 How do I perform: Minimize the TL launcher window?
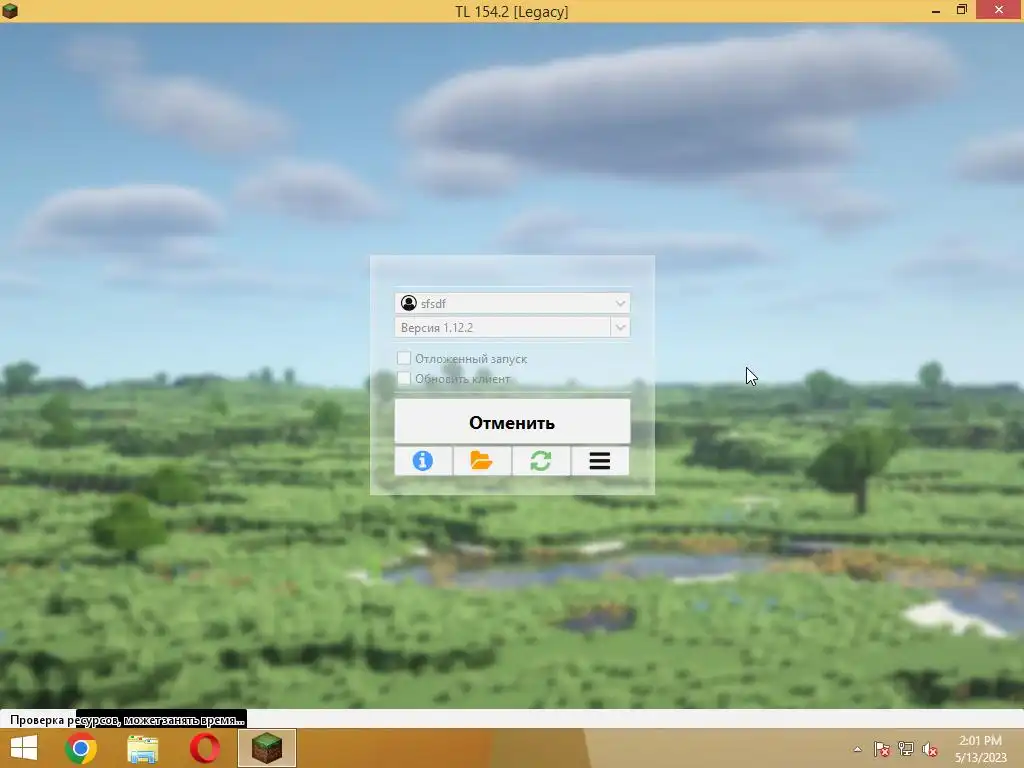coord(936,10)
